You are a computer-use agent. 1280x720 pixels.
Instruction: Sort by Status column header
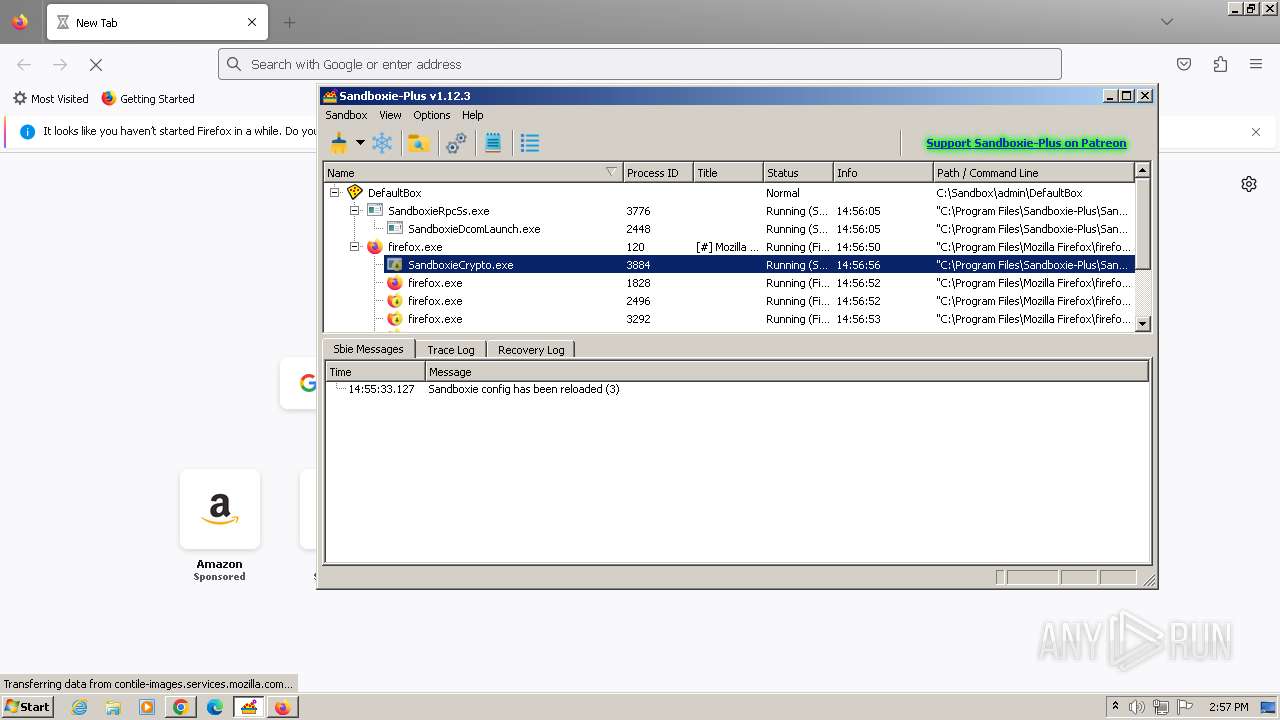(x=798, y=173)
